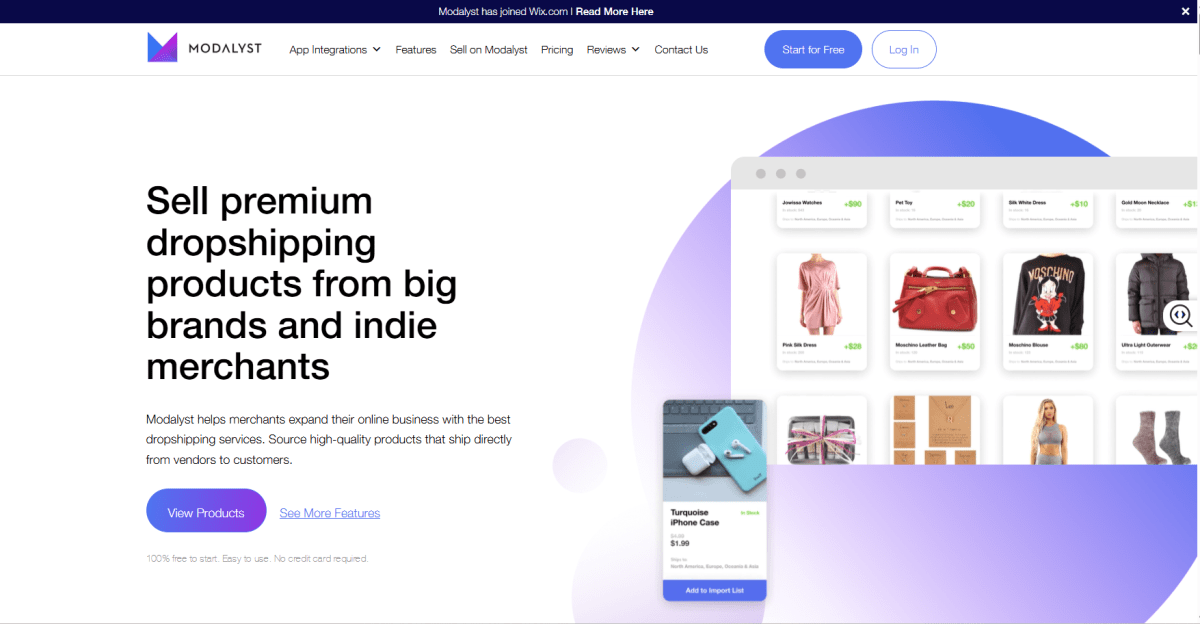Follow the See More Features link
Viewport: 1200px width, 624px height.
pos(330,513)
